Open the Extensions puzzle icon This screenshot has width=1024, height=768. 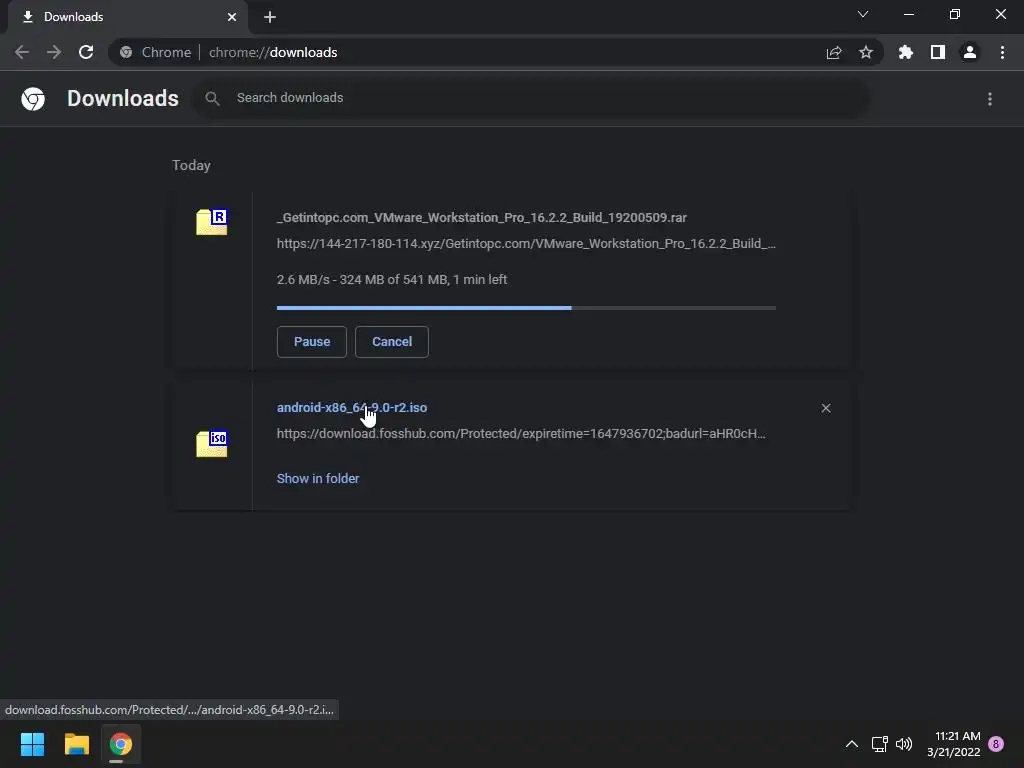point(906,52)
